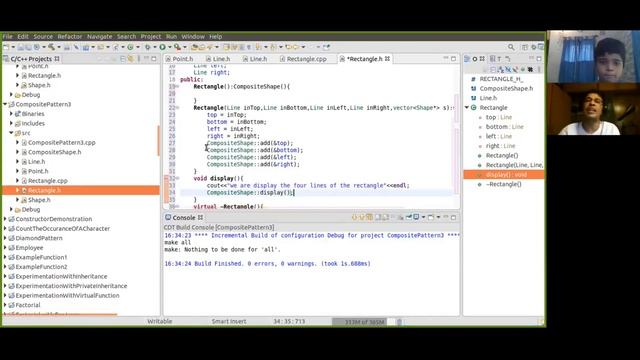The image size is (640, 360).
Task: Toggle code folding at line 22 constructor
Action: coord(177,108)
